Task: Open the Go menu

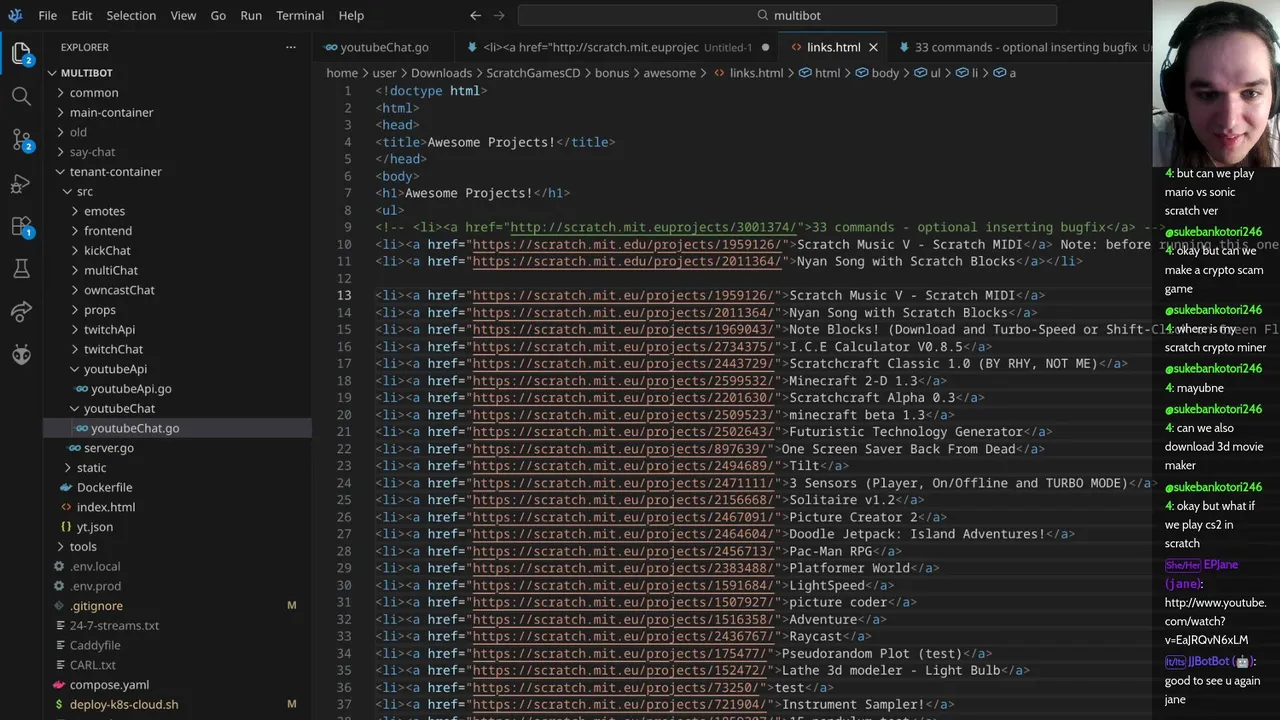Action: click(218, 15)
